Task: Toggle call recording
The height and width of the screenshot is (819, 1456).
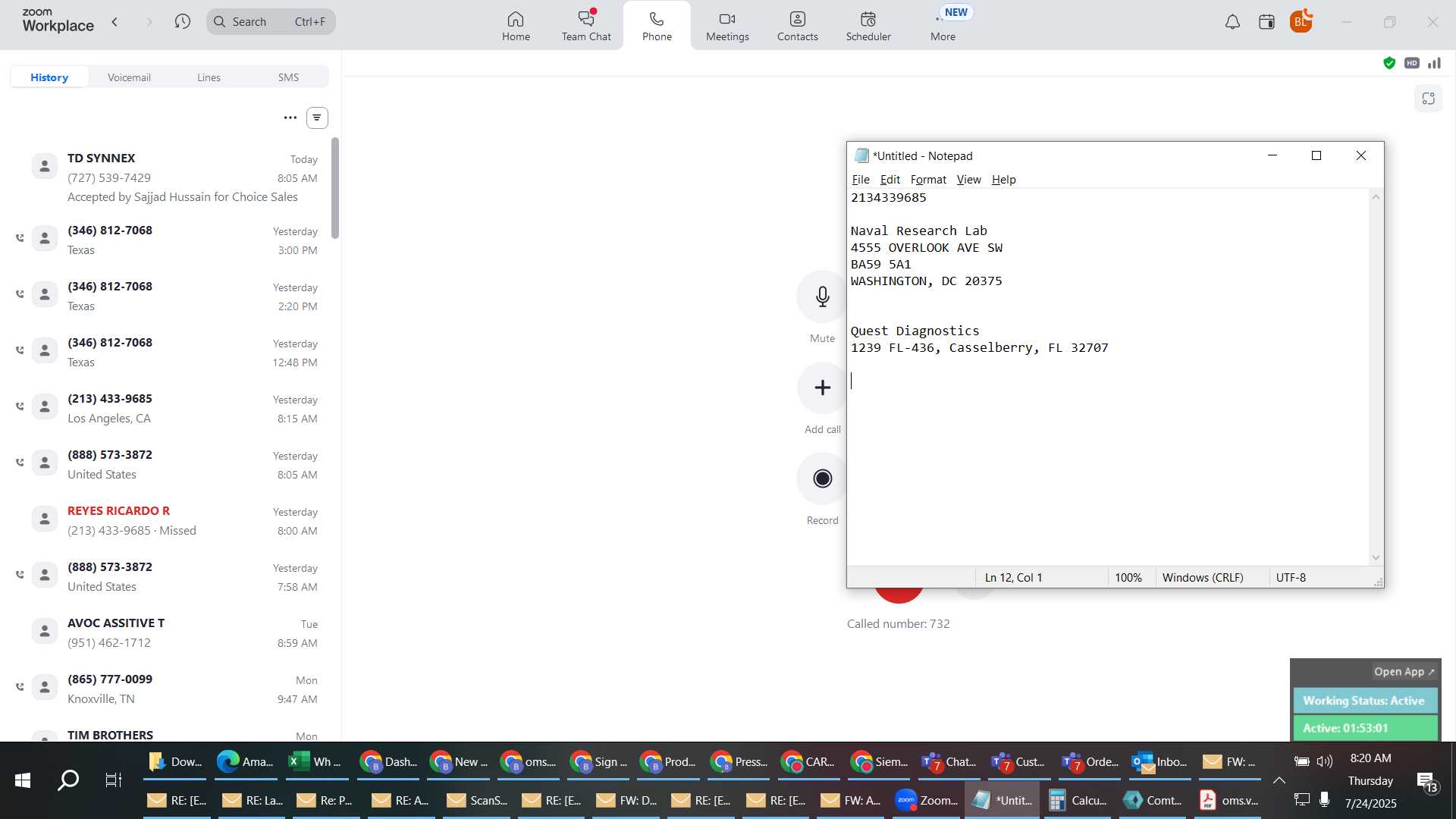Action: pyautogui.click(x=822, y=479)
